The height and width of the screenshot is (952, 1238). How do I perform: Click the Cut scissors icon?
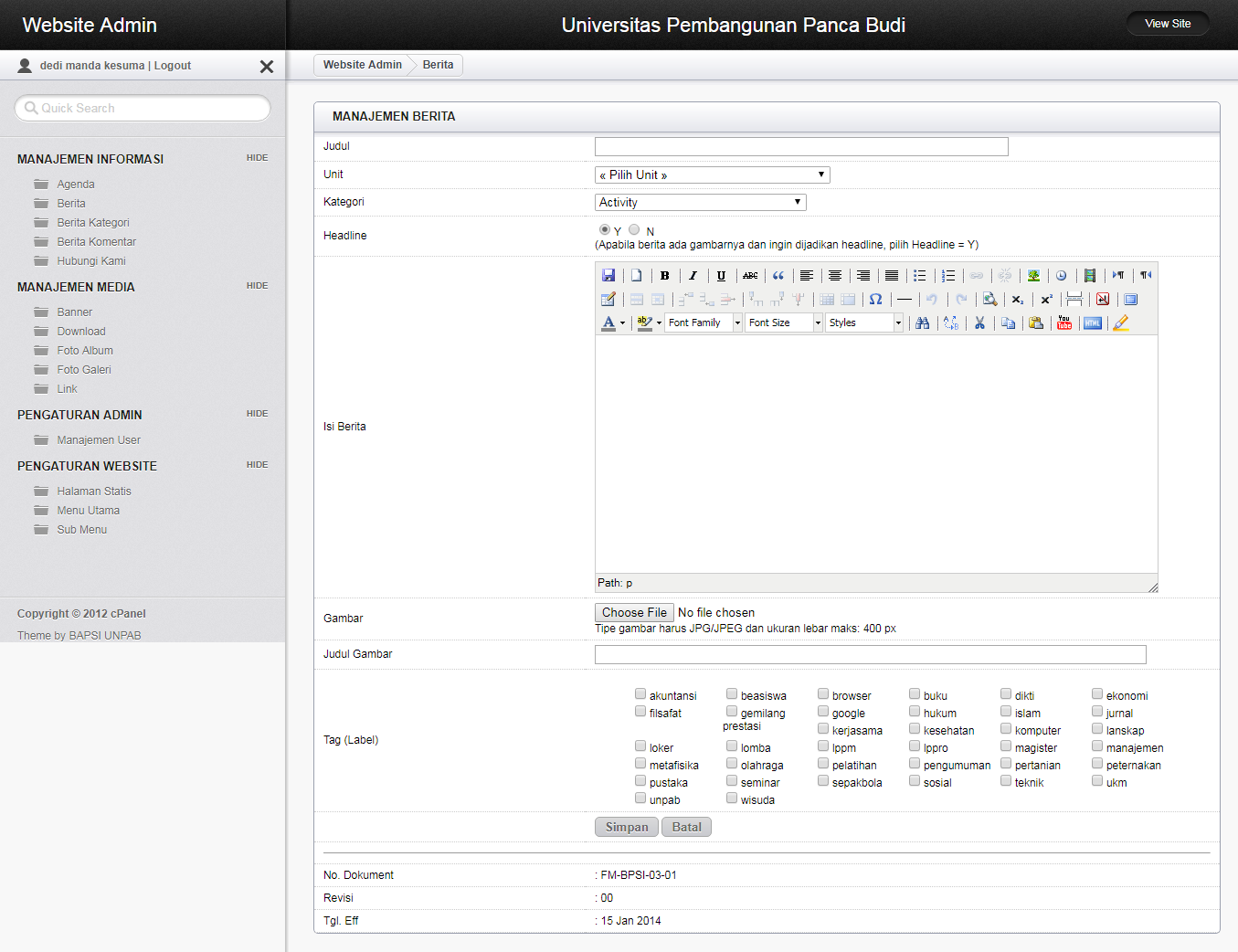[979, 323]
